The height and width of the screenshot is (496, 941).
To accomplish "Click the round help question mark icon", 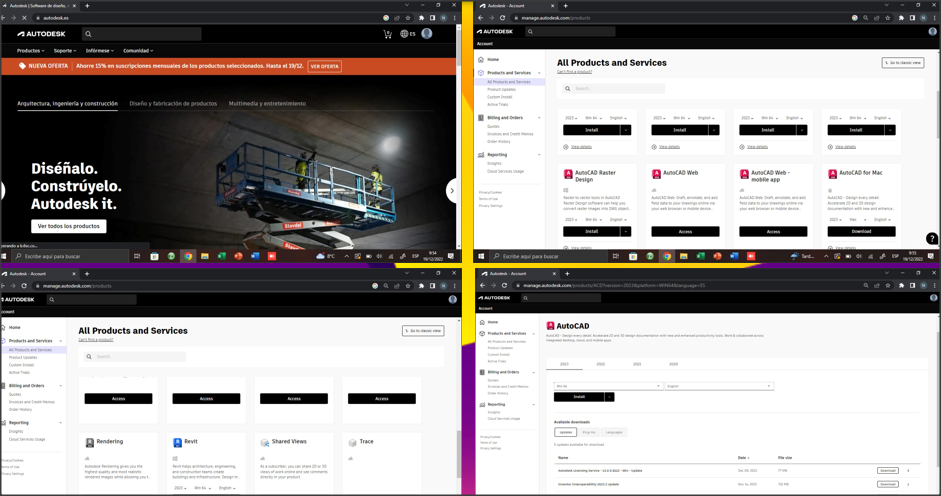I will click(x=931, y=238).
